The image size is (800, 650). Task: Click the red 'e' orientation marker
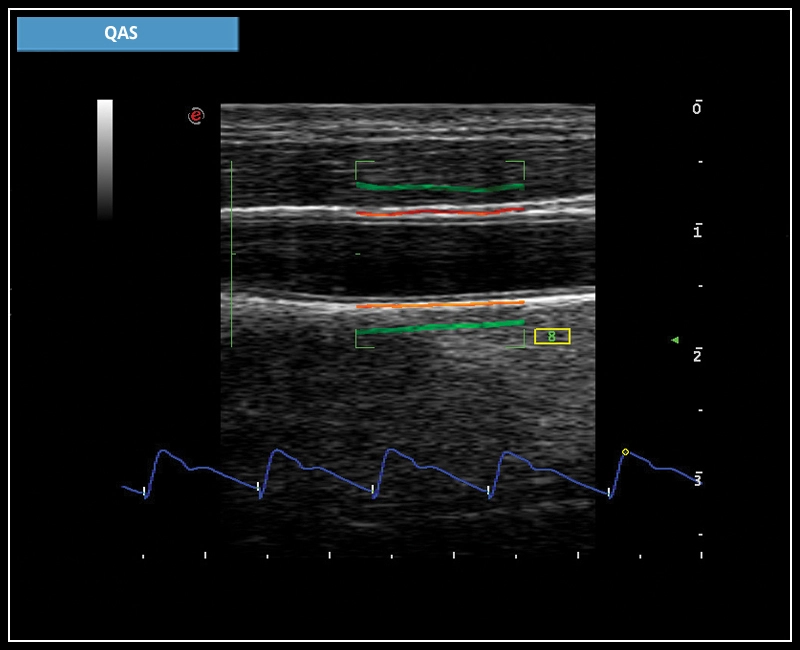point(196,116)
